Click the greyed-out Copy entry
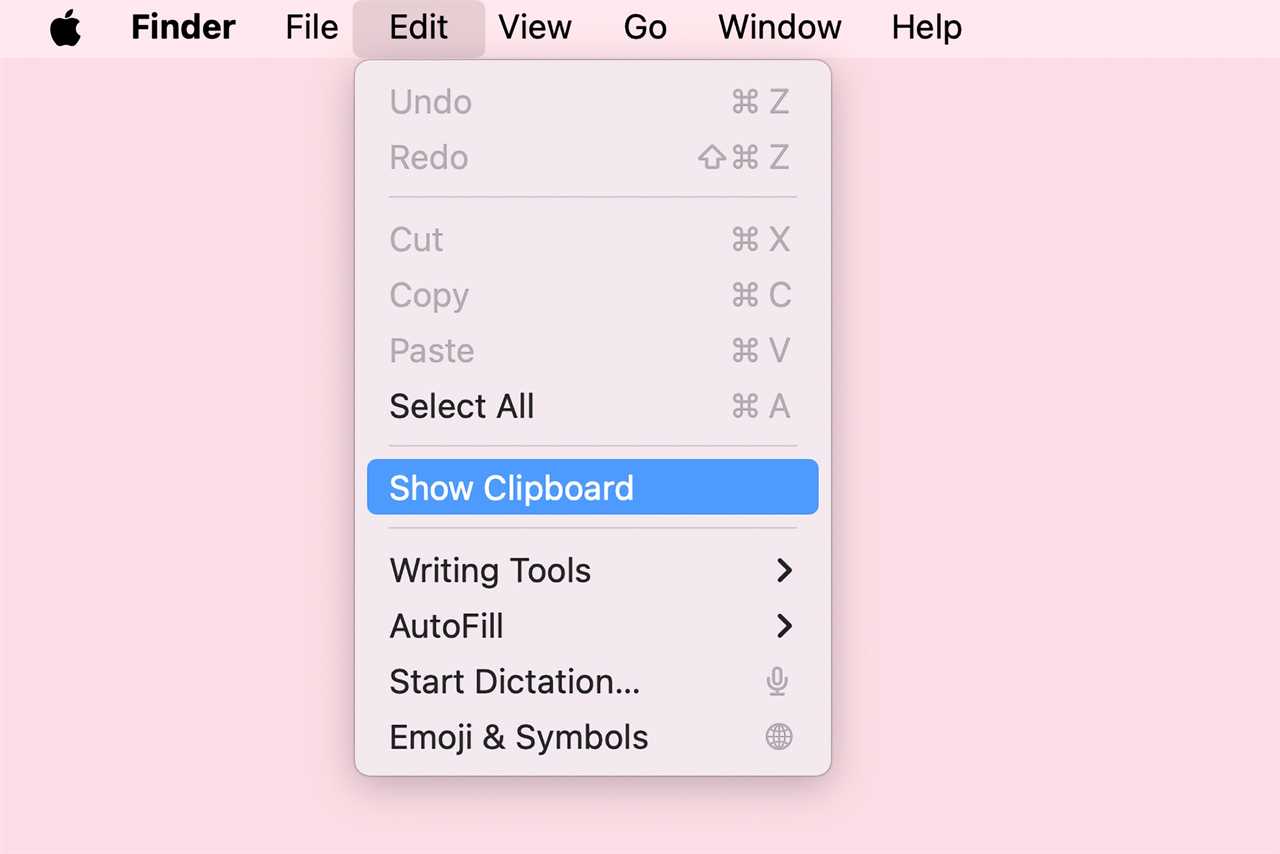The image size is (1280, 854). point(593,295)
